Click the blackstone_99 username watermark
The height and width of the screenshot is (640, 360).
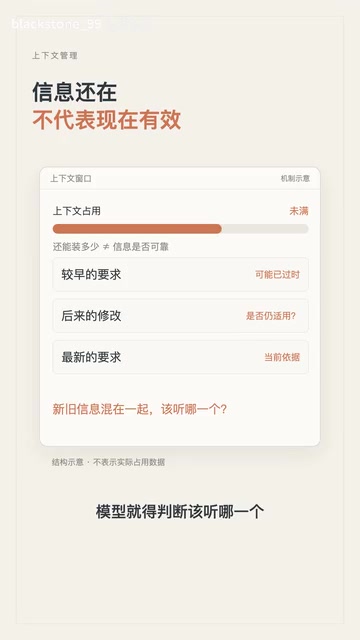(x=56, y=24)
